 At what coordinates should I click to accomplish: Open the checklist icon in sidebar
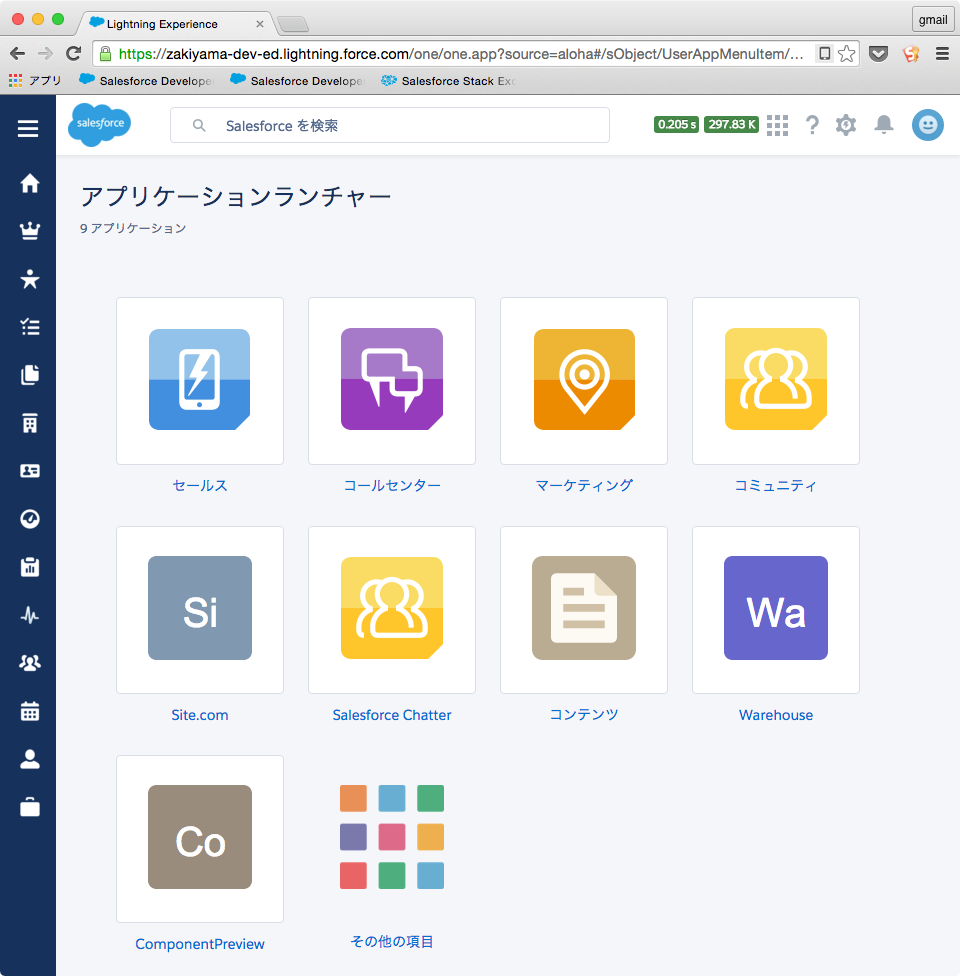point(29,327)
